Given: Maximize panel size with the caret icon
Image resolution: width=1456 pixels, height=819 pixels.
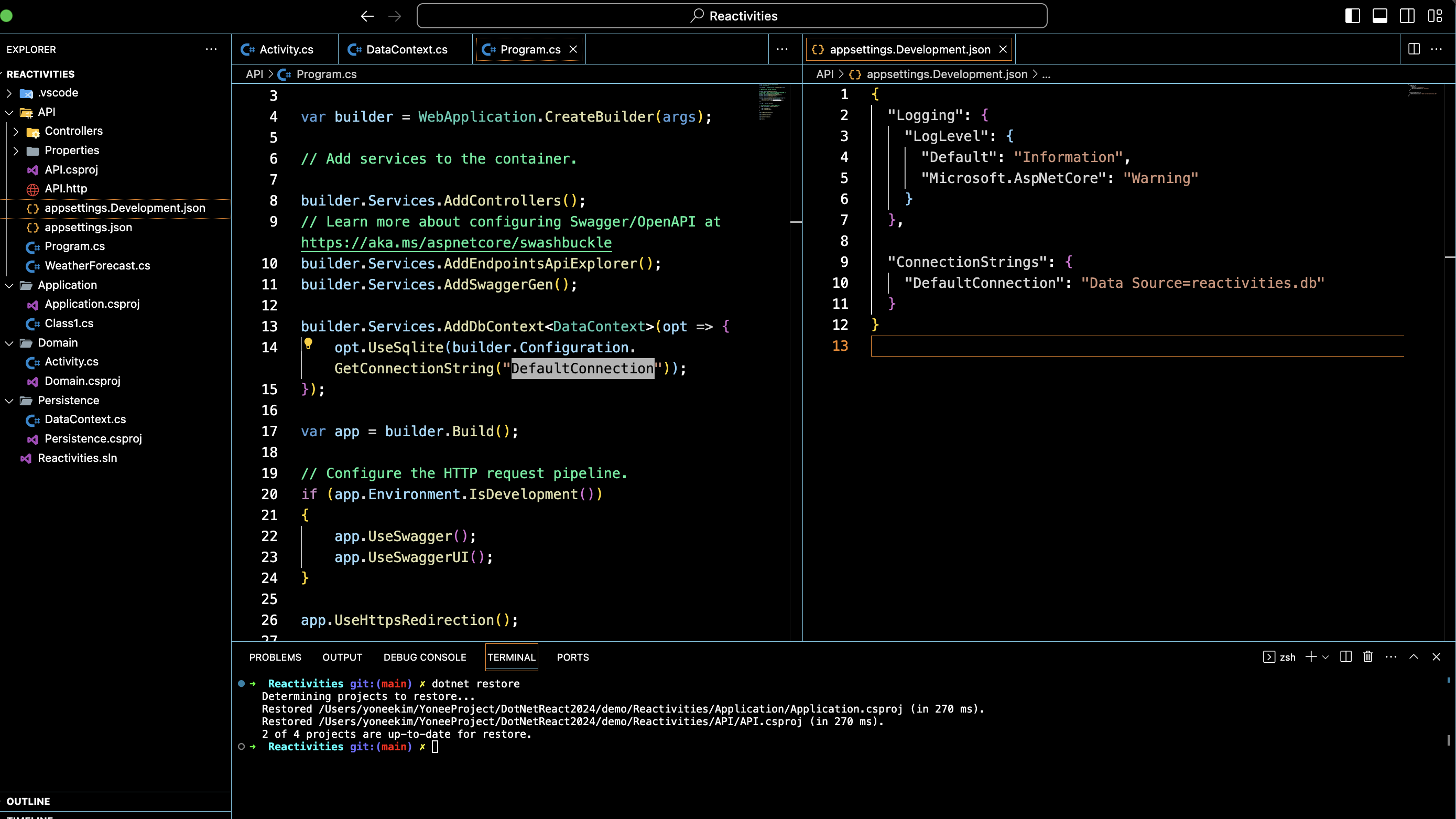Looking at the screenshot, I should [x=1414, y=656].
